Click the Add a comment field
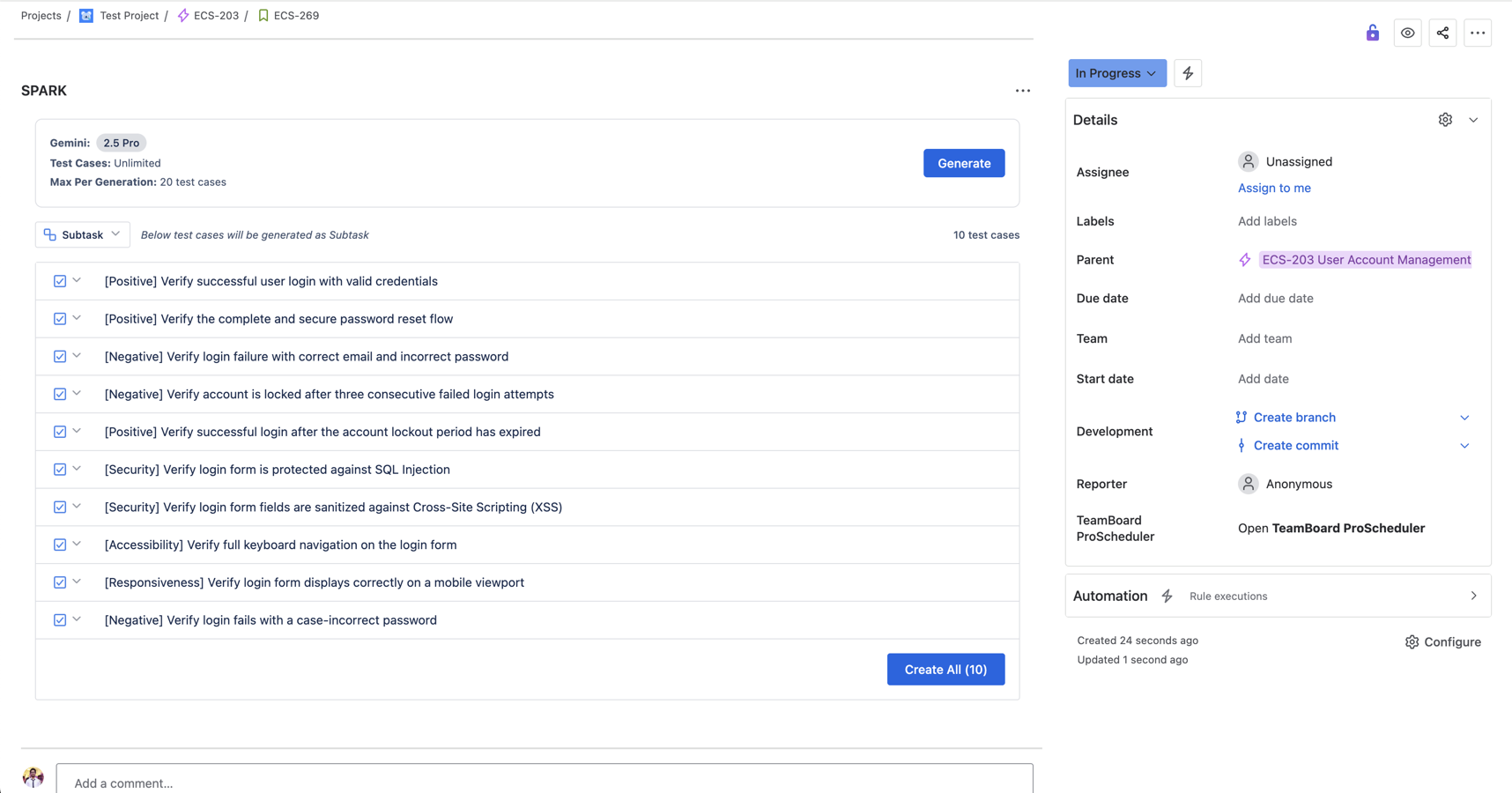The width and height of the screenshot is (1512, 793). (544, 782)
